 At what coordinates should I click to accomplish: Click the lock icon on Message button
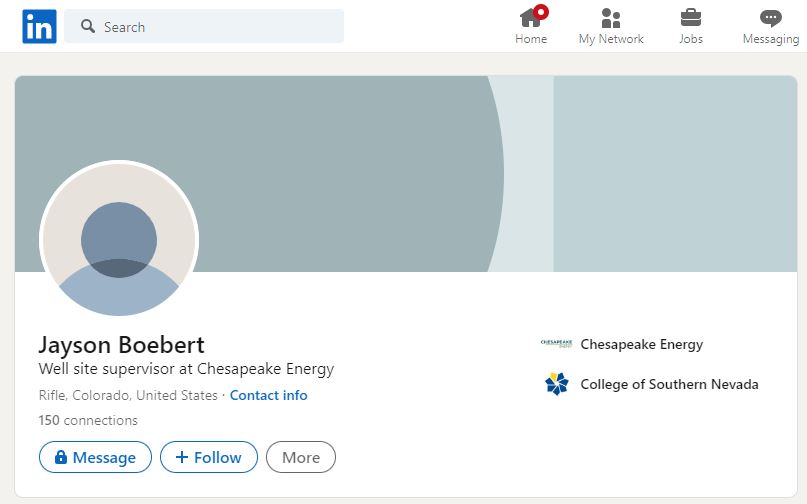pos(61,457)
